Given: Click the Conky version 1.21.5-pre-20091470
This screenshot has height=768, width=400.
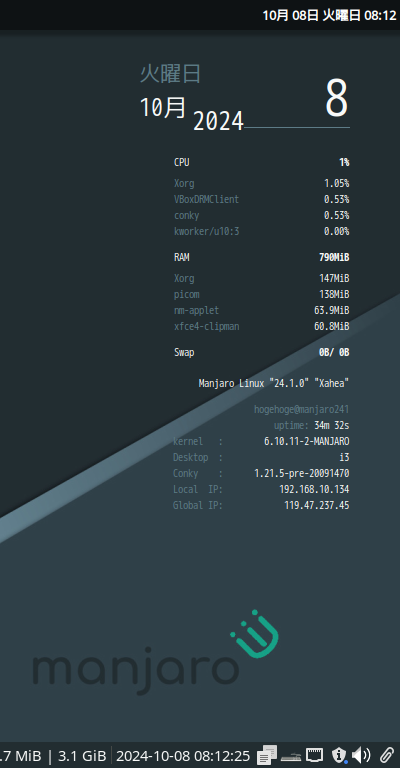Looking at the screenshot, I should [x=302, y=474].
